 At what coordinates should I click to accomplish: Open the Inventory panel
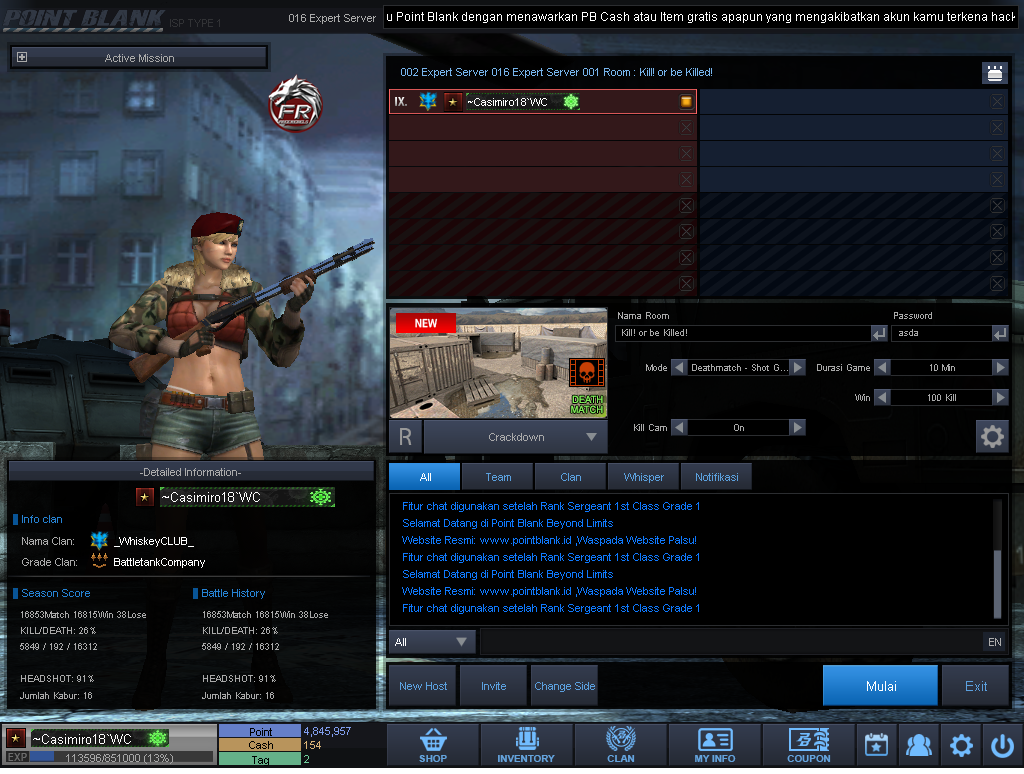(526, 745)
